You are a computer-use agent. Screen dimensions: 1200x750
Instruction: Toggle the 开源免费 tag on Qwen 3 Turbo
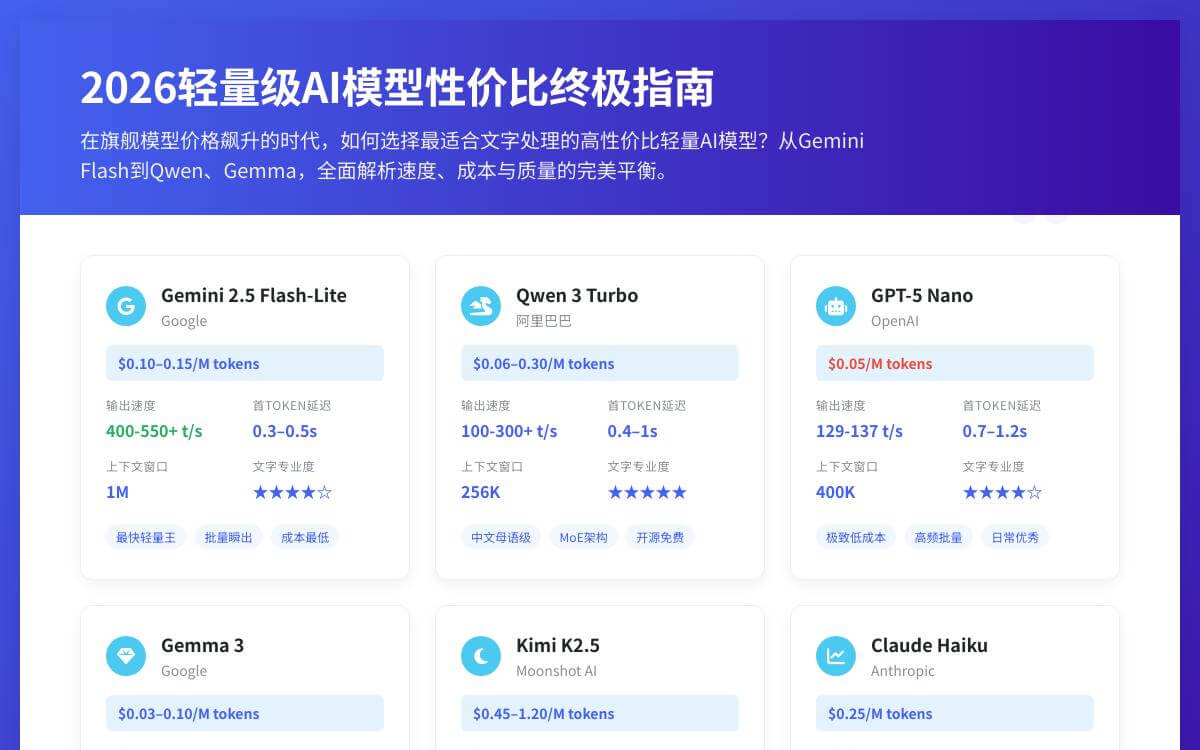[x=660, y=537]
